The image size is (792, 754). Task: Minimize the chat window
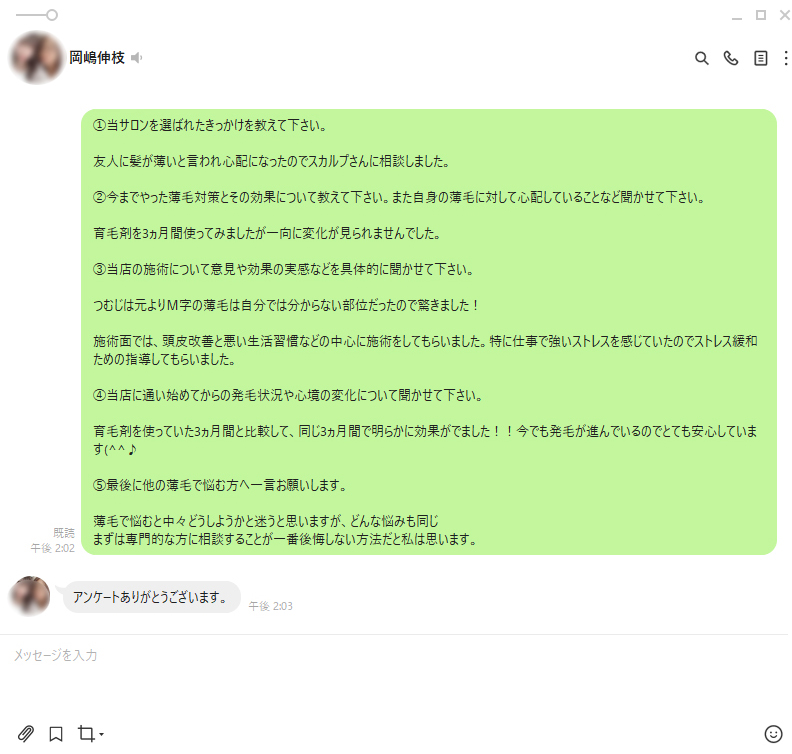point(737,17)
